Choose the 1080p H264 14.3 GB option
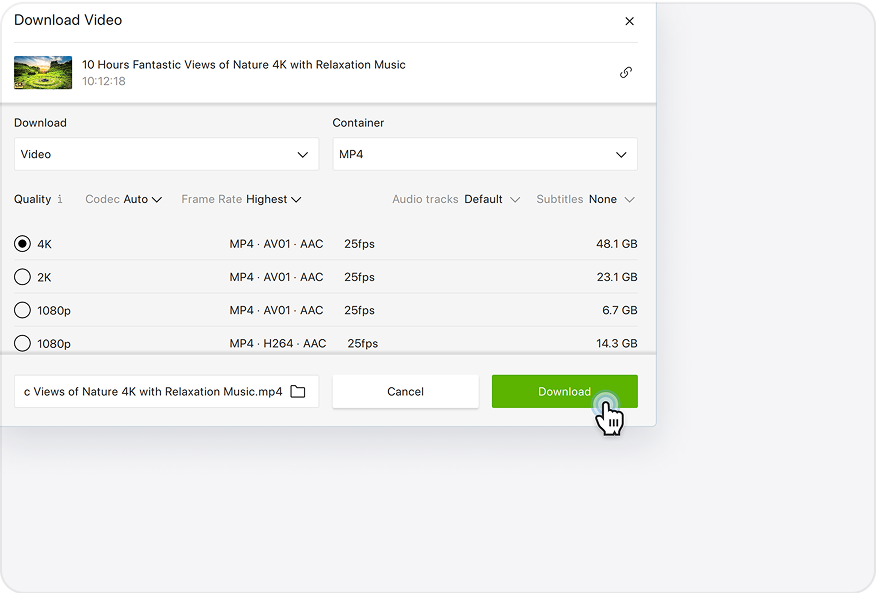 [22, 343]
